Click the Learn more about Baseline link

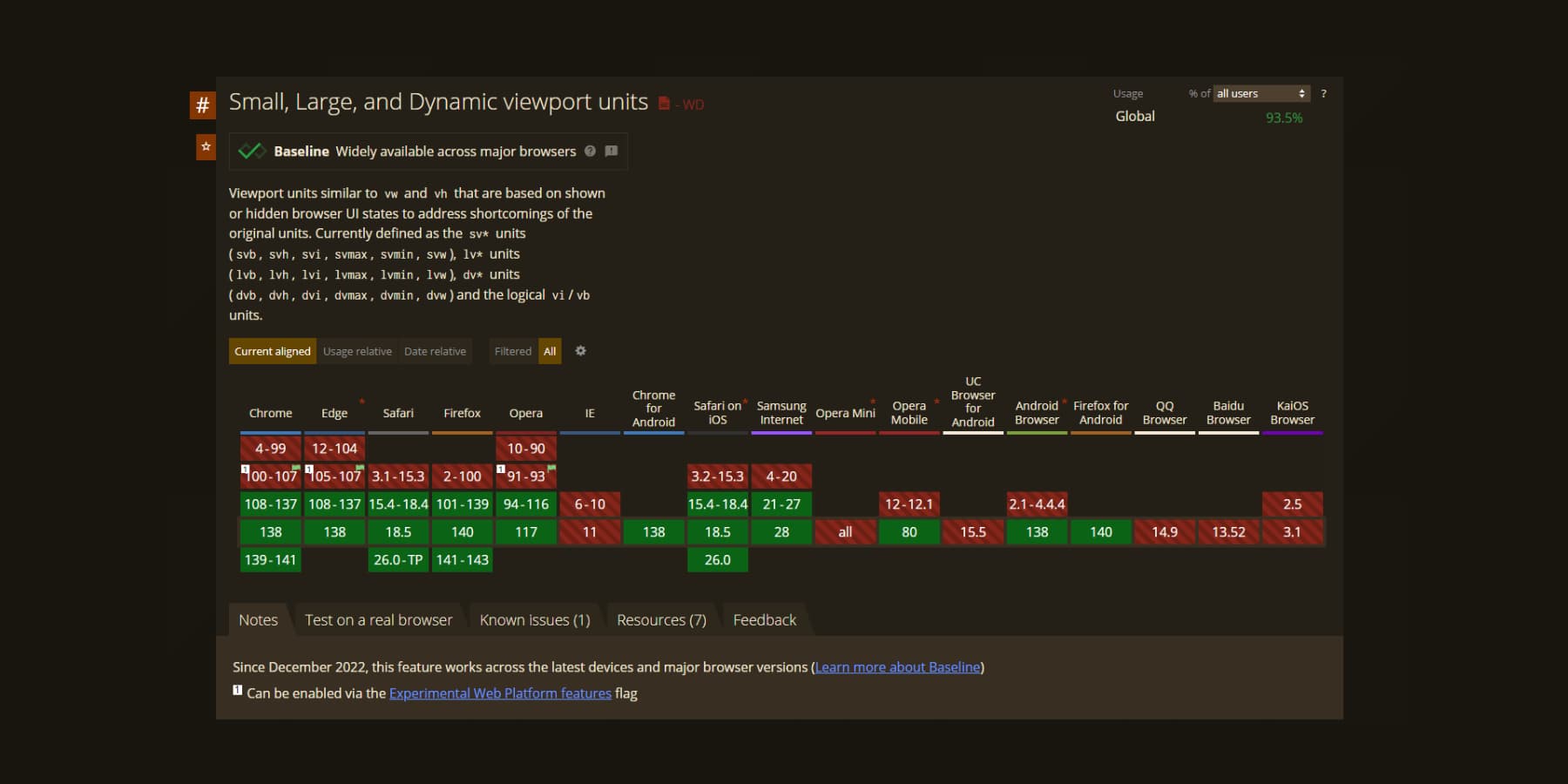(x=897, y=666)
